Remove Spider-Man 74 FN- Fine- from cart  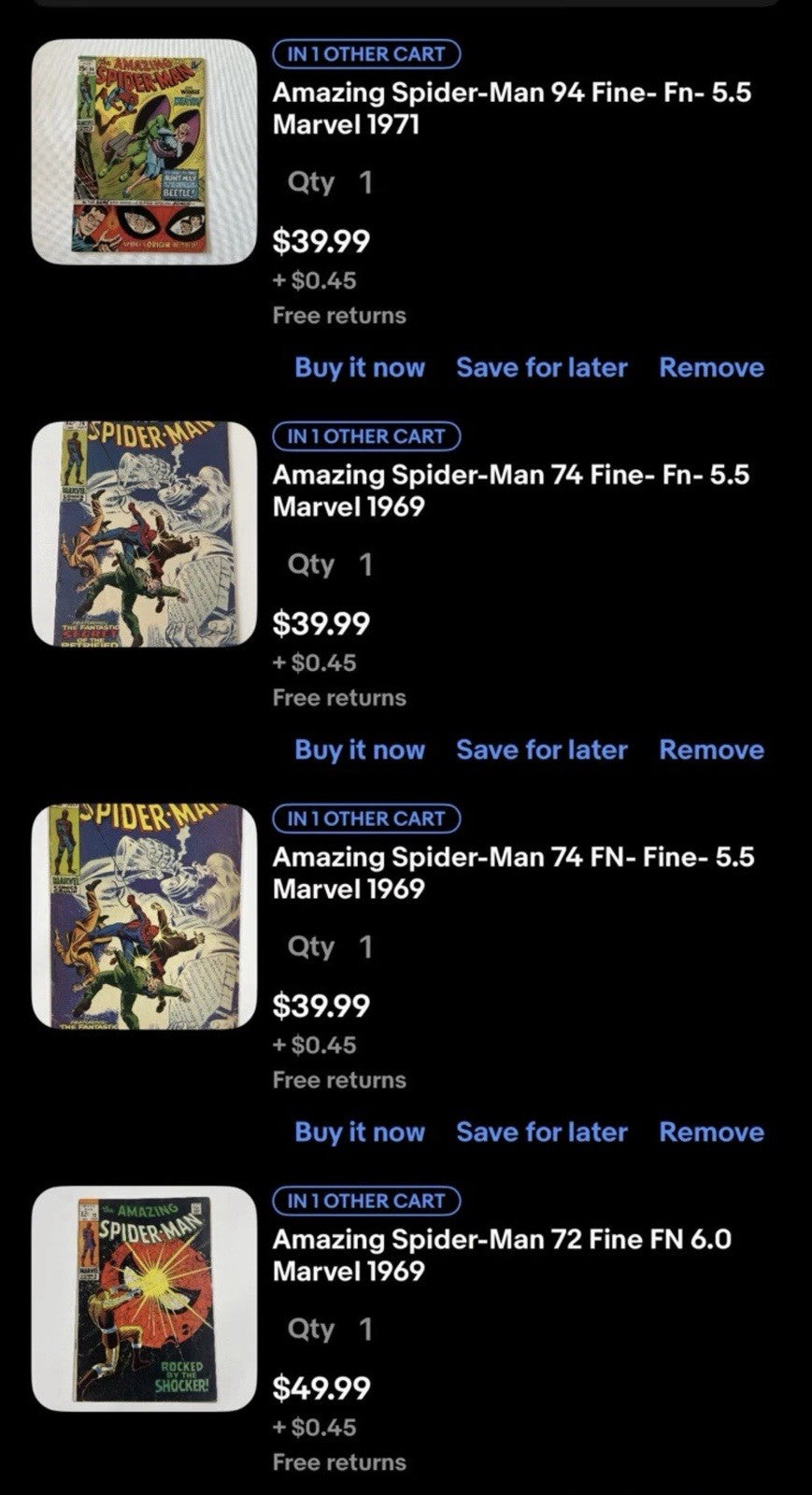(711, 1132)
